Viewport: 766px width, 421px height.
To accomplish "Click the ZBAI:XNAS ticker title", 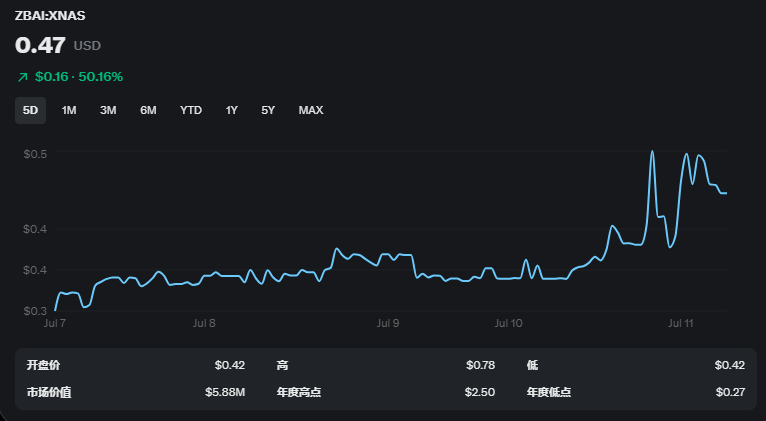I will tap(50, 16).
